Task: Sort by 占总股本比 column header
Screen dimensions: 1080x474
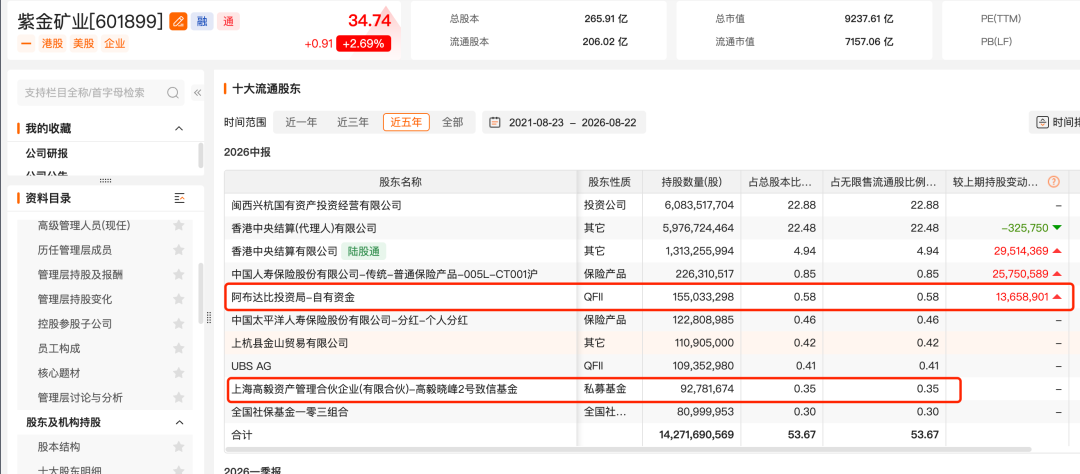Action: (781, 182)
